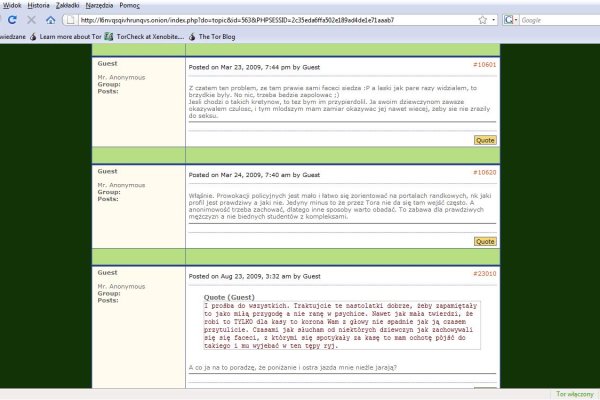The height and width of the screenshot is (400, 600).
Task: Open the 'TorCheck at Xenobite...' bookmark
Action: [144, 36]
